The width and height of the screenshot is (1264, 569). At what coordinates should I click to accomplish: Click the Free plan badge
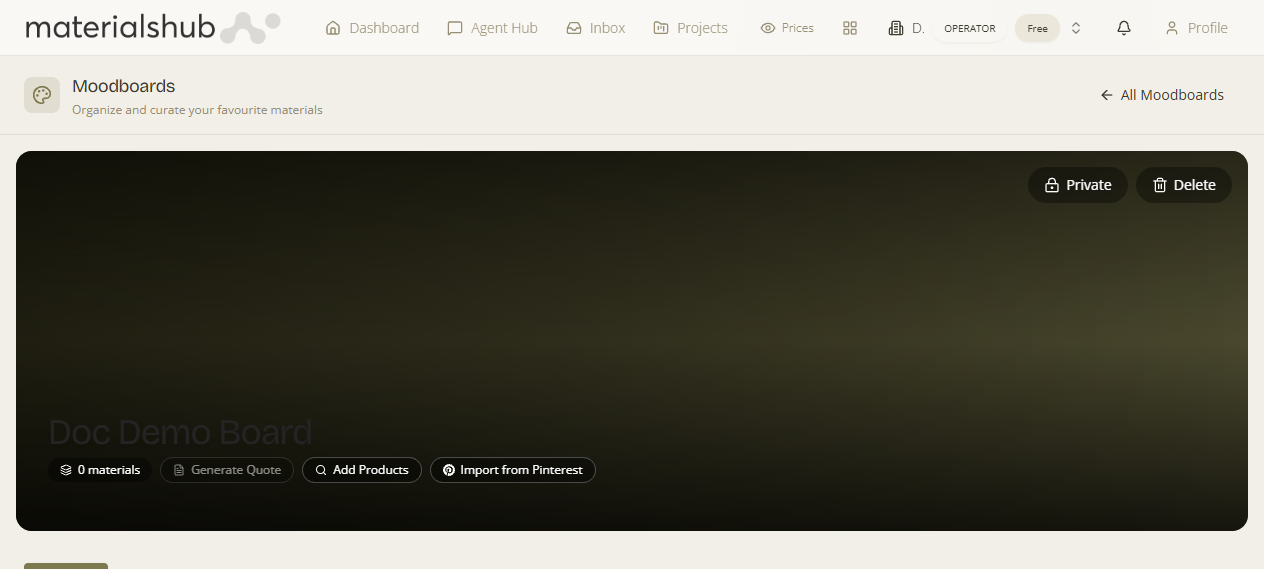[1037, 28]
